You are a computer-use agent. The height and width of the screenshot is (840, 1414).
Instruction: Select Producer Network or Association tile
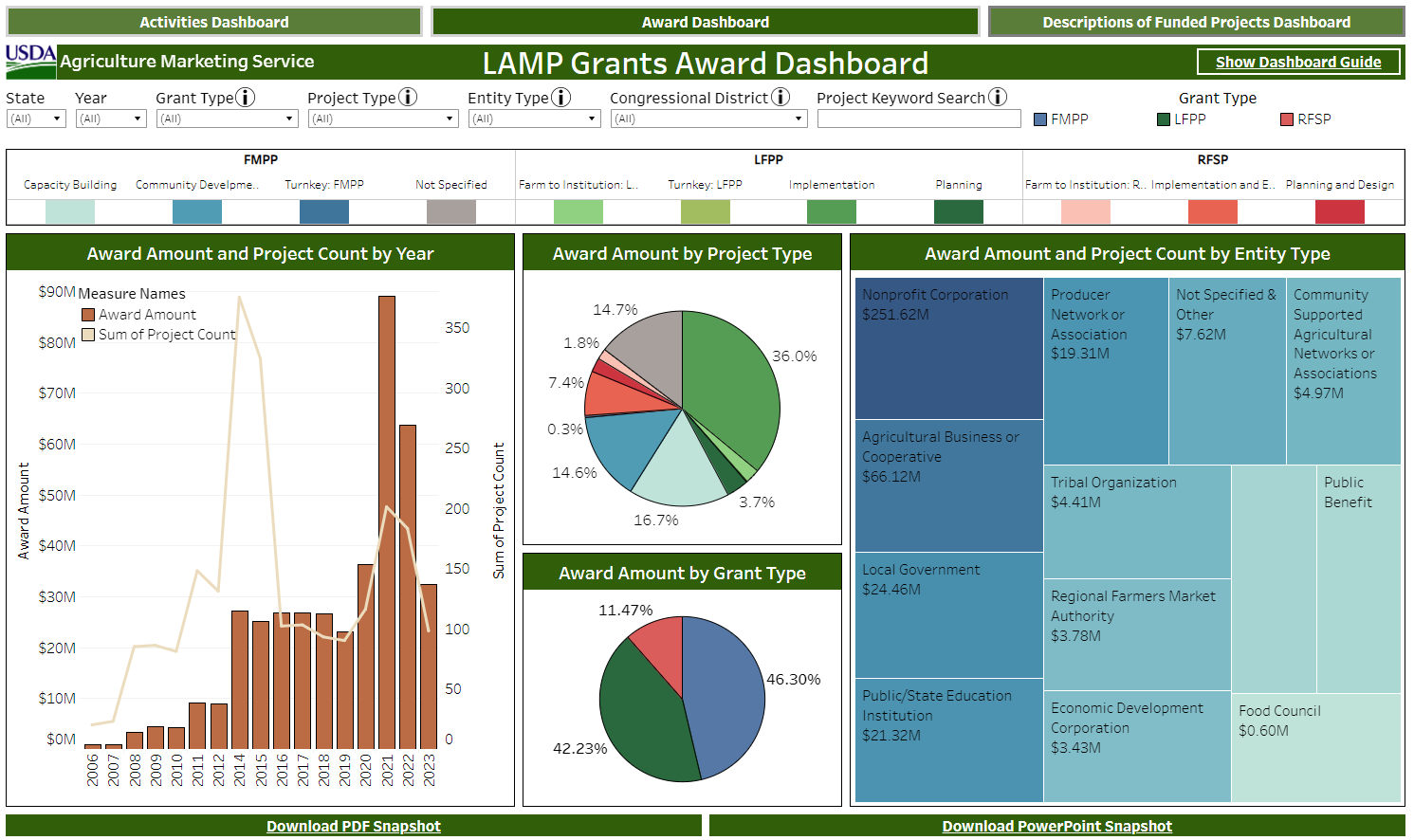click(1106, 371)
